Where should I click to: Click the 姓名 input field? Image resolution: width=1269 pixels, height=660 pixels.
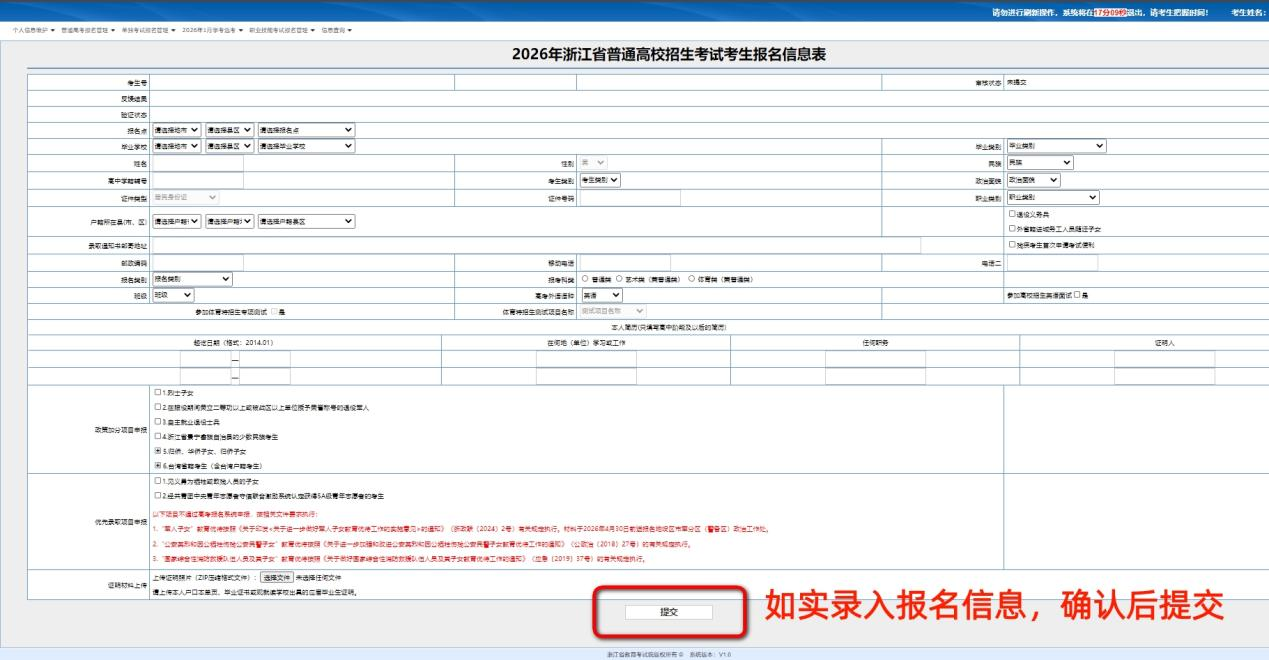click(197, 163)
